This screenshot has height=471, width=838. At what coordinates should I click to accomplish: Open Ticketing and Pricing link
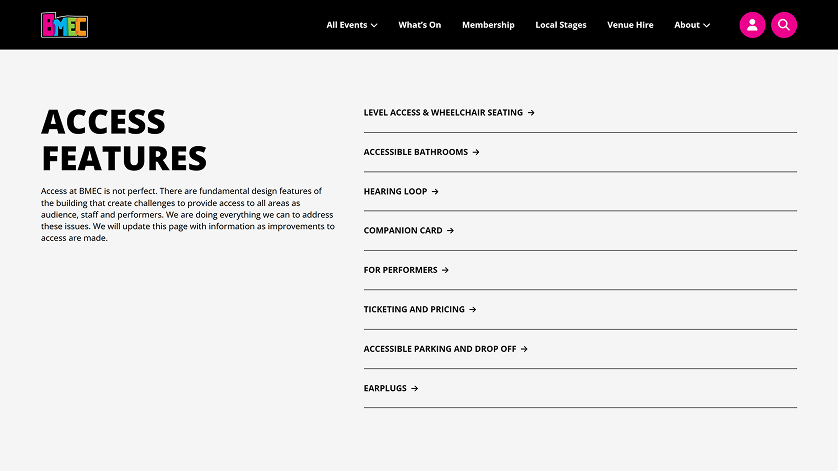(x=420, y=310)
